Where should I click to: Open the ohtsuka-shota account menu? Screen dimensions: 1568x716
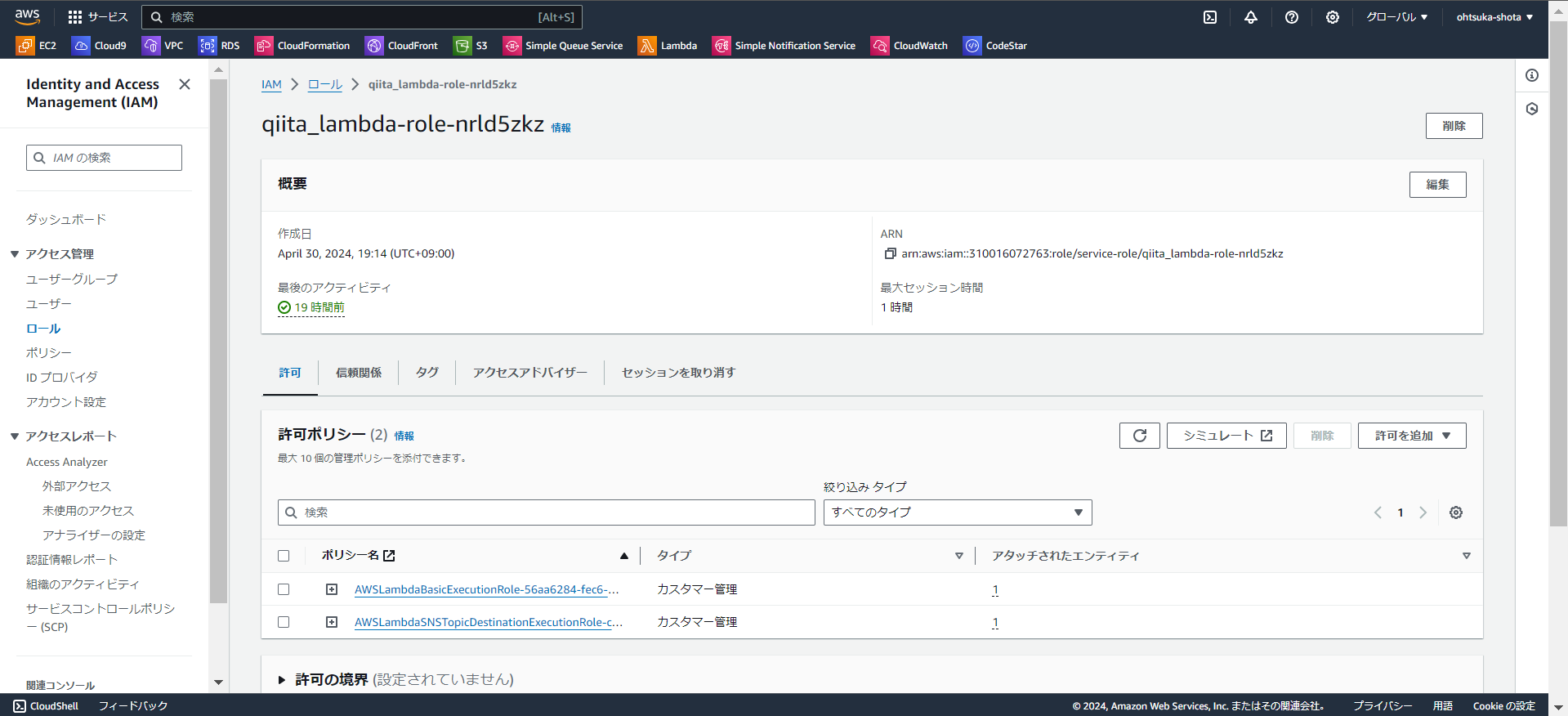pyautogui.click(x=1494, y=17)
